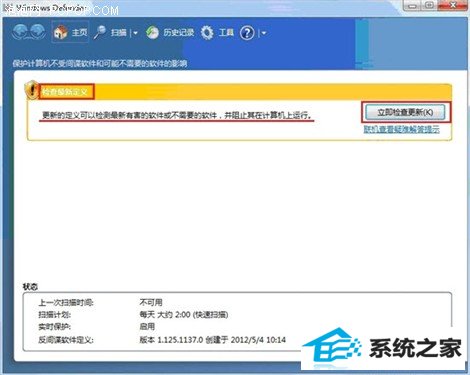Open the history globe icon

click(152, 33)
